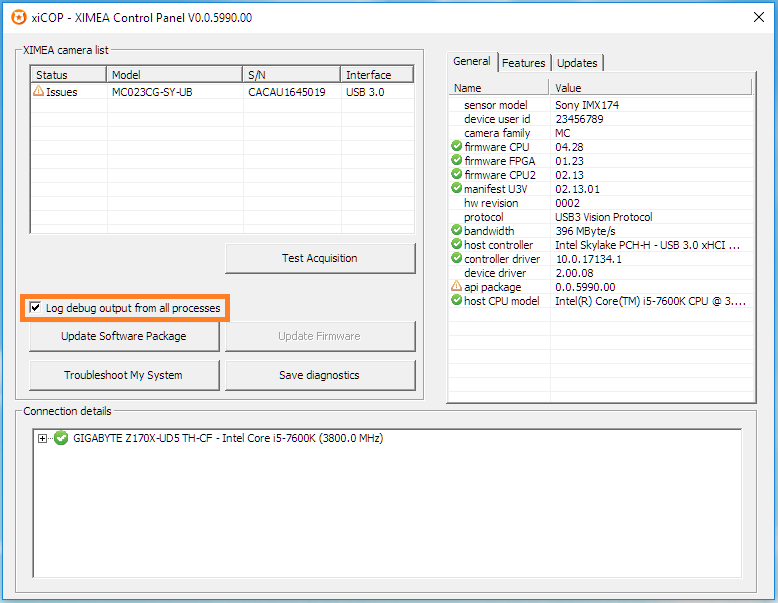778x603 pixels.
Task: Open the Features tab
Action: [523, 63]
